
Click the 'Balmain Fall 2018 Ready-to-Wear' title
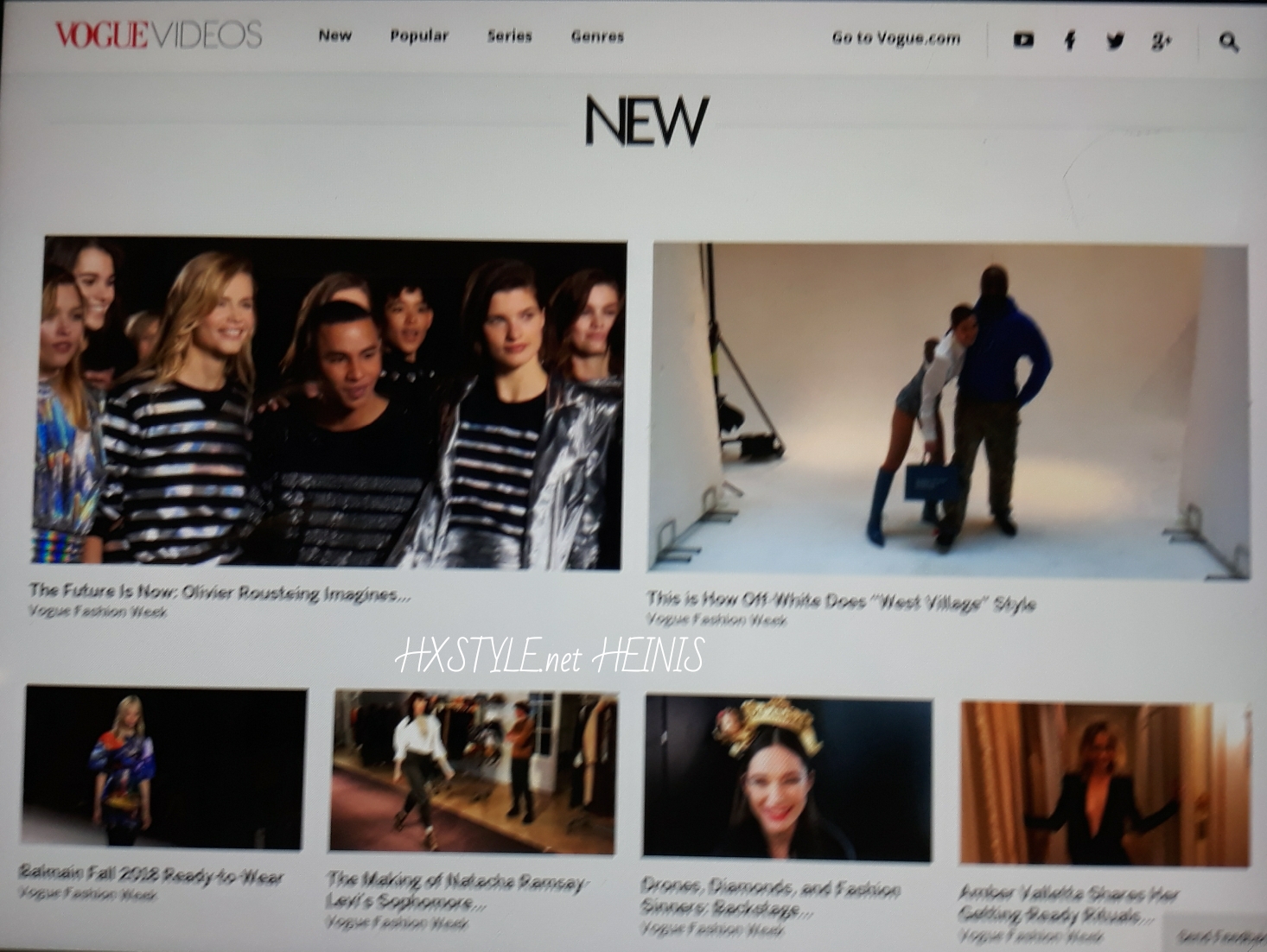150,874
